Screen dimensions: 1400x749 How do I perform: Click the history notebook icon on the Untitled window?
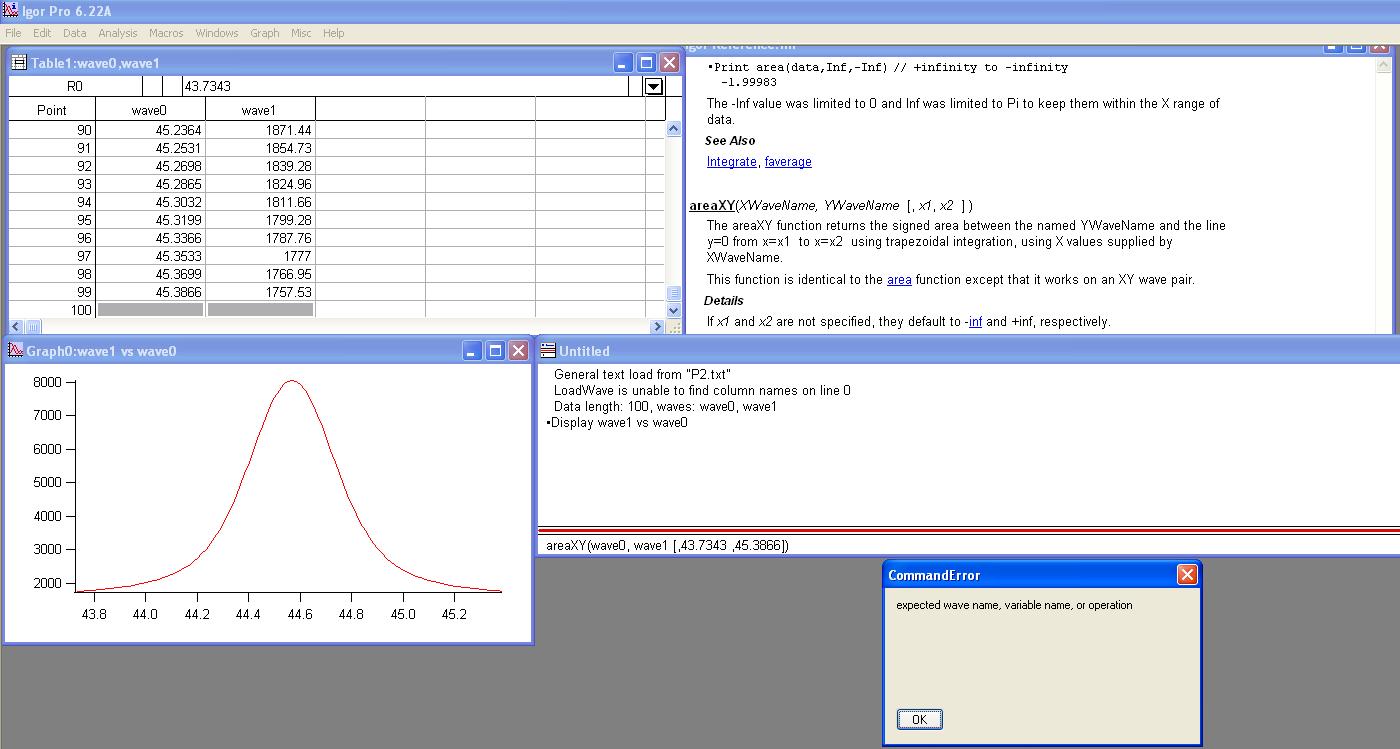pos(546,351)
